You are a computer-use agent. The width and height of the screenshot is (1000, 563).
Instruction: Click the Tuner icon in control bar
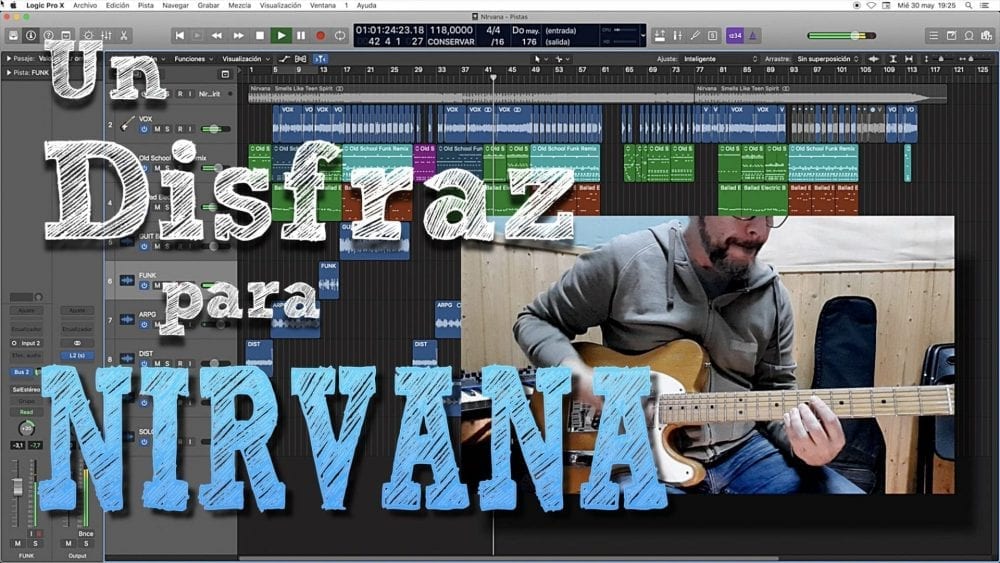678,36
